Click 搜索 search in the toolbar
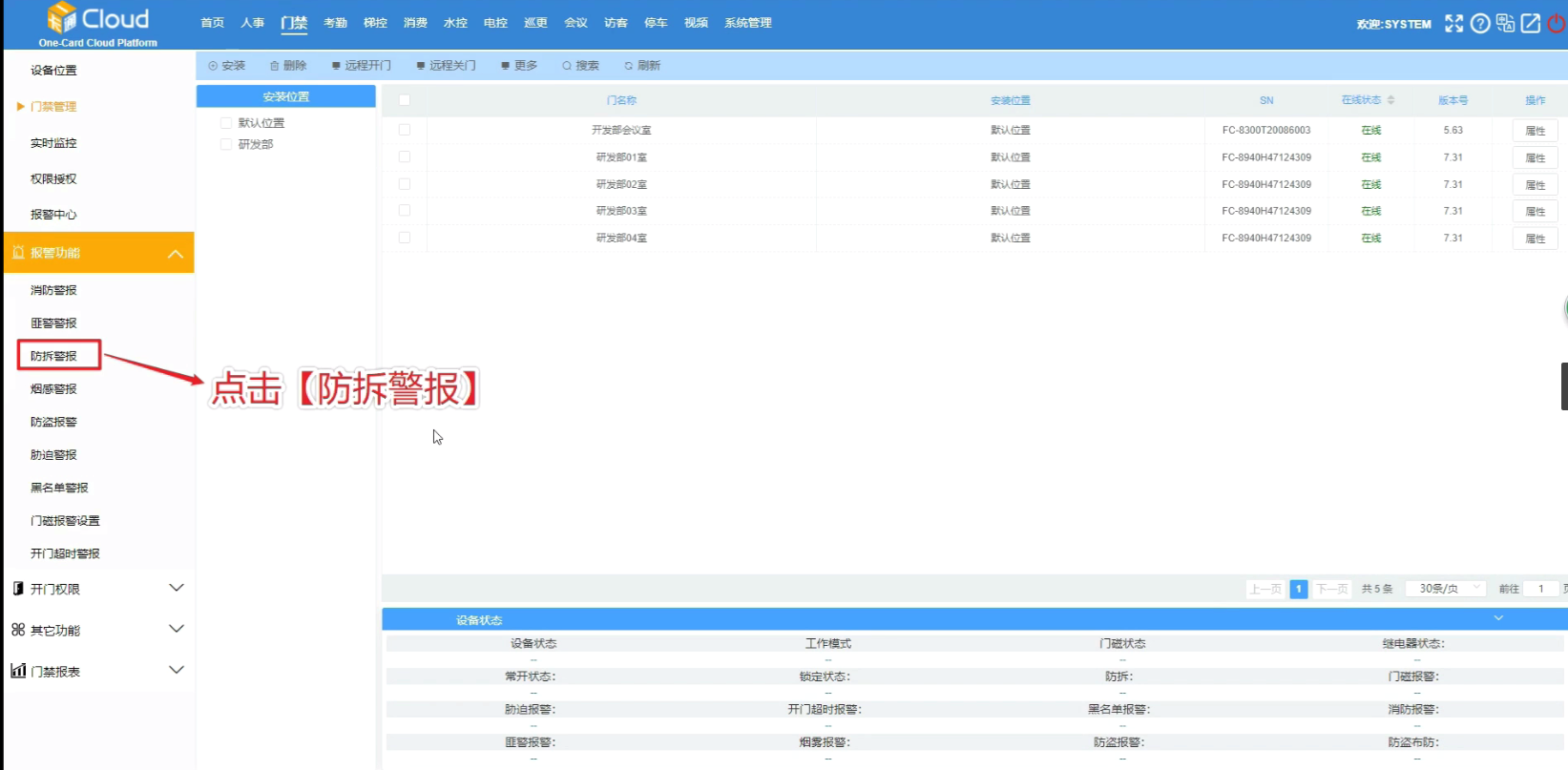1568x770 pixels. 580,66
